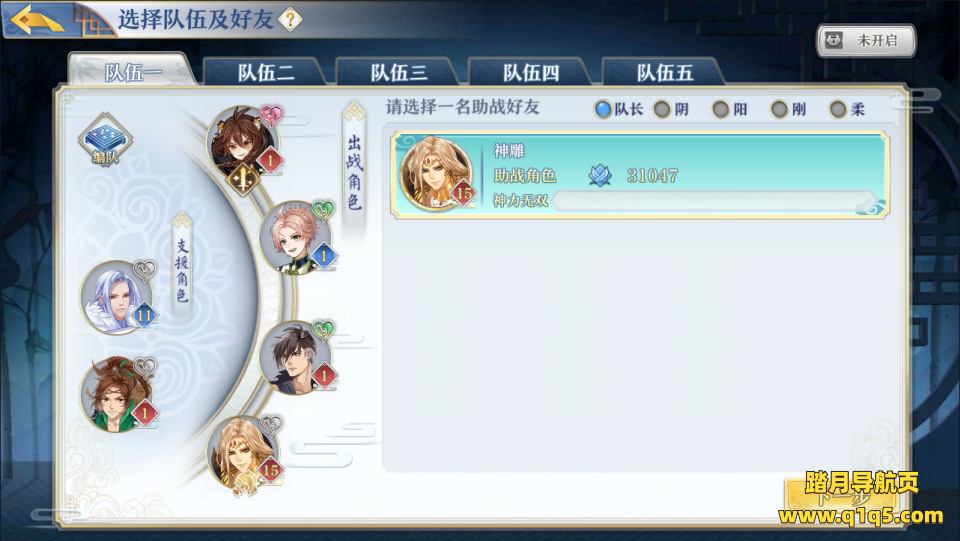The height and width of the screenshot is (541, 960).
Task: Click the blonde level 15 character in team arc
Action: pos(243,453)
